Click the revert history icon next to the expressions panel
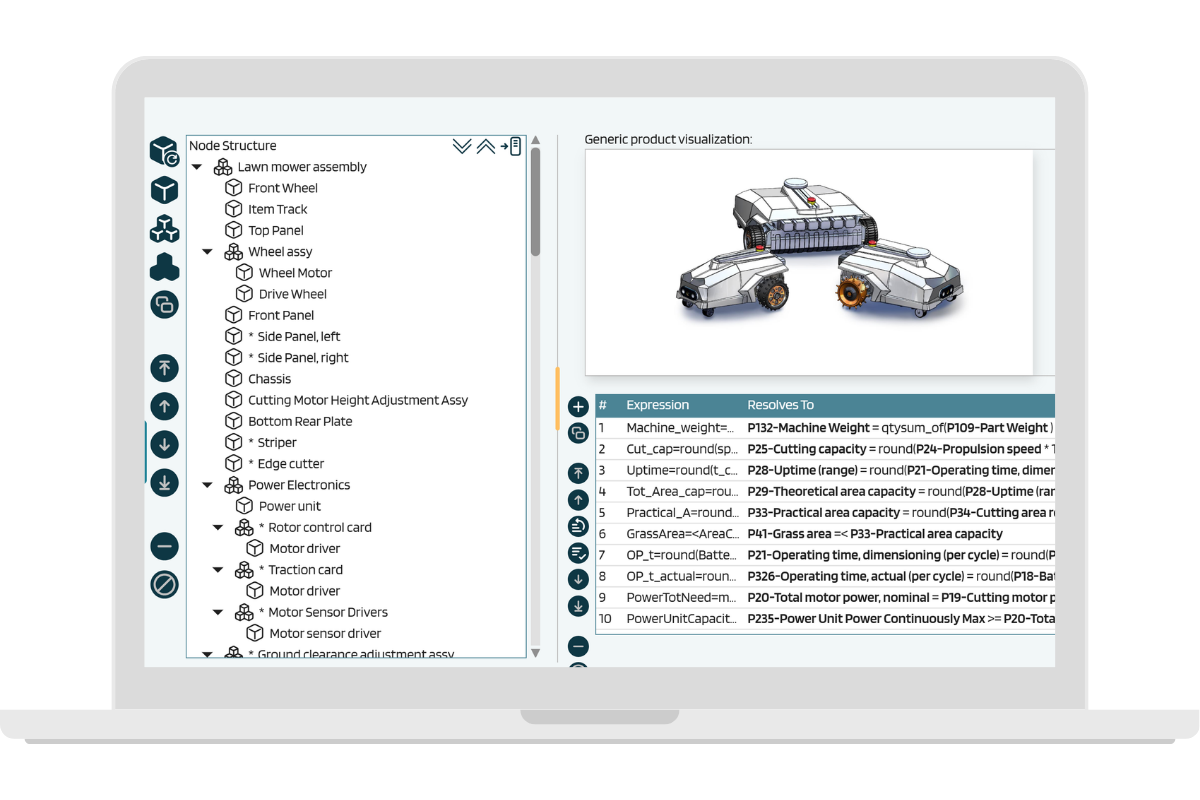Screen dimensions: 1200x800 point(578,526)
